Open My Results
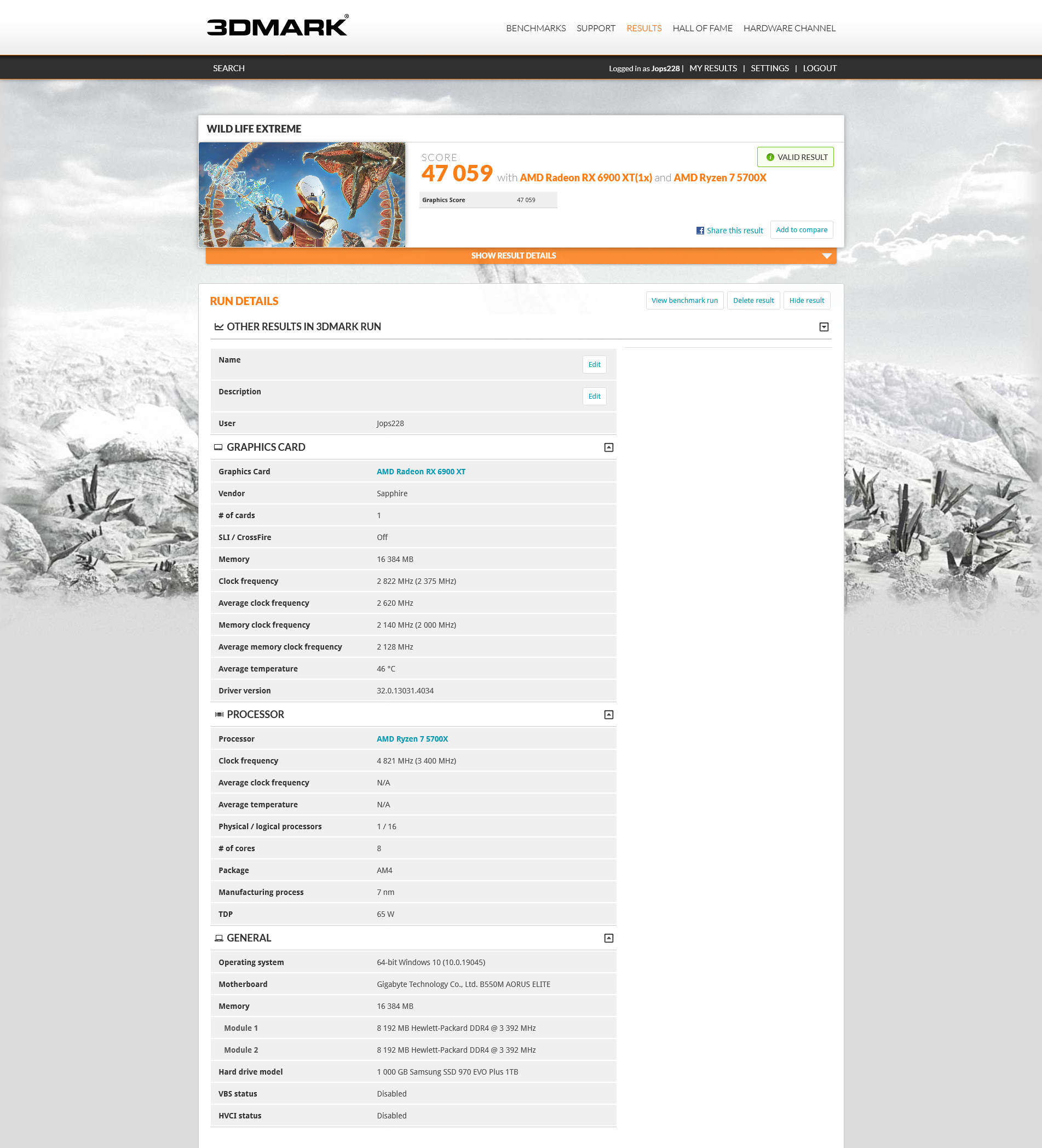The image size is (1042, 1148). pos(713,68)
